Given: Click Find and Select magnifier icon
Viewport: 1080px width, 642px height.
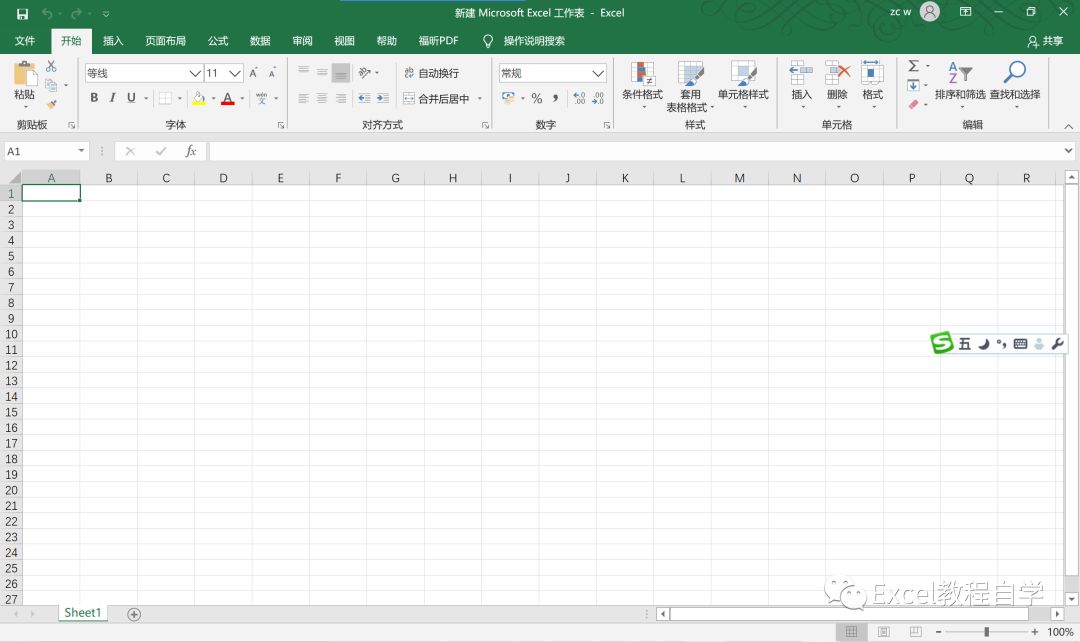Looking at the screenshot, I should [1014, 74].
